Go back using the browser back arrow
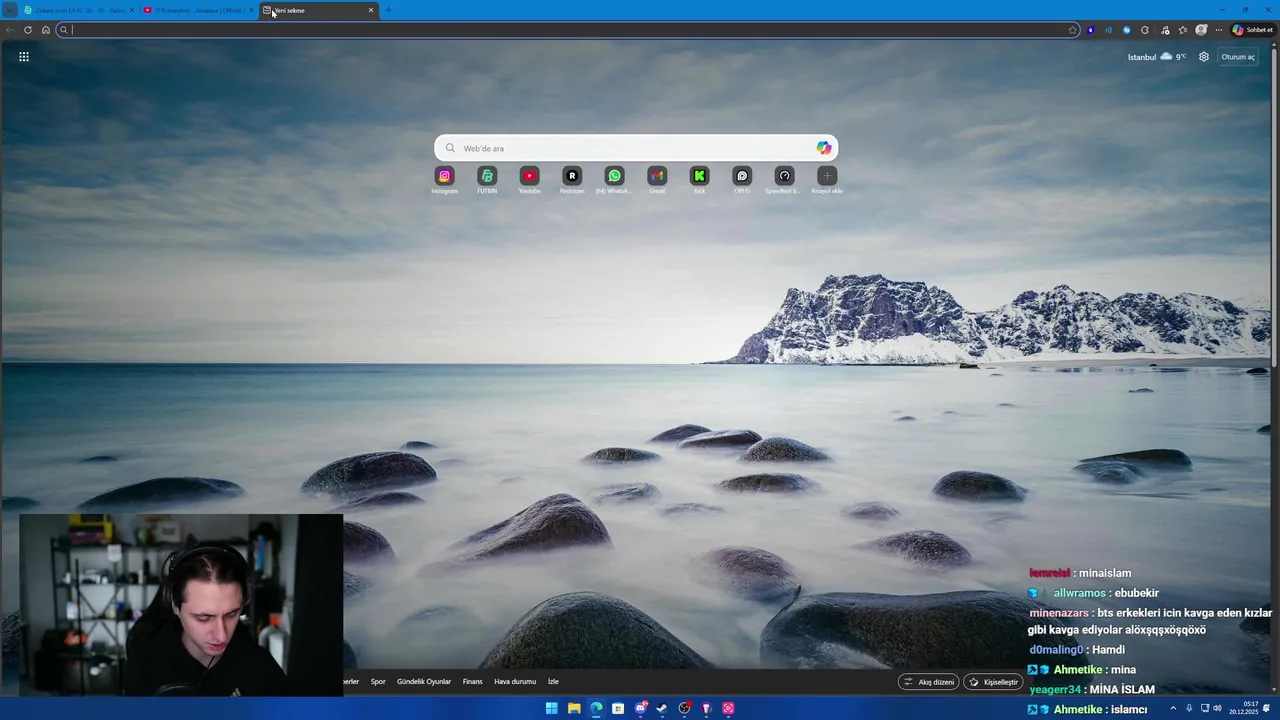This screenshot has width=1280, height=720. tap(10, 30)
